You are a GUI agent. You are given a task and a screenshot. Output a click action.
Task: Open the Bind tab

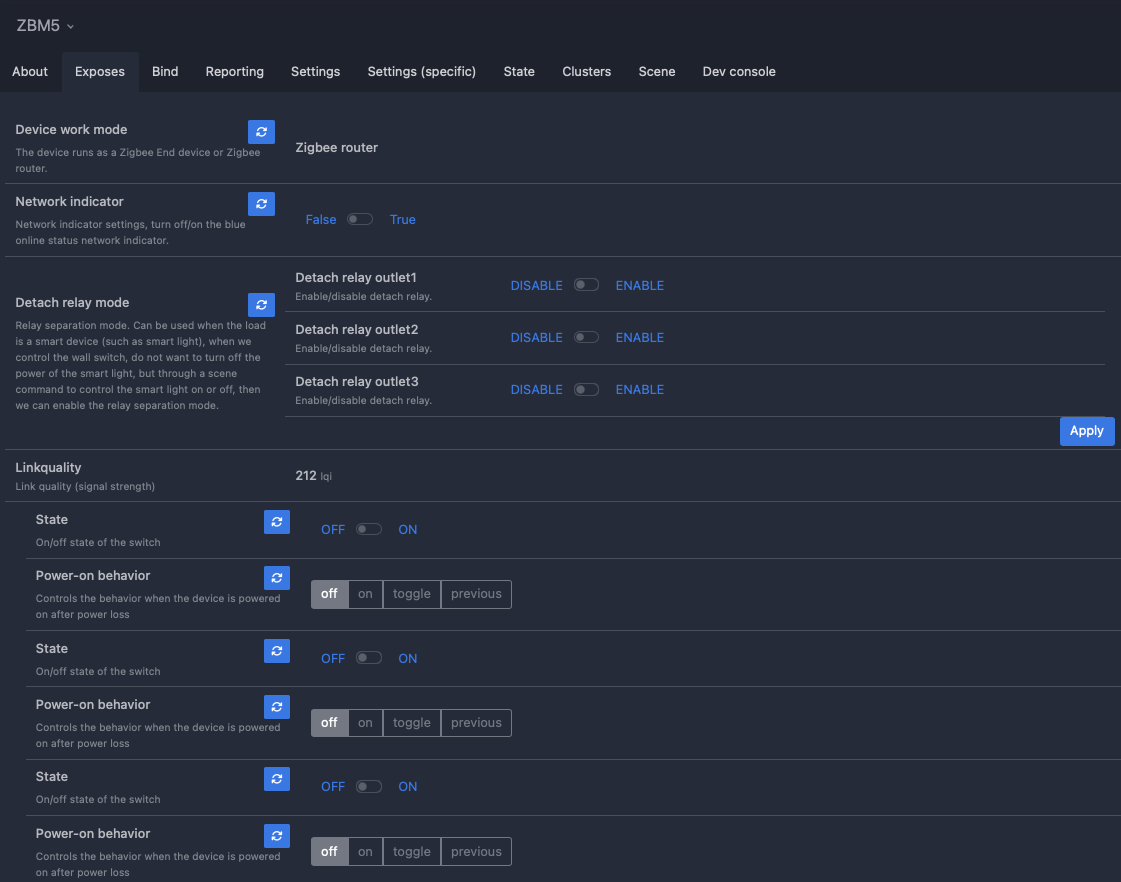point(165,71)
